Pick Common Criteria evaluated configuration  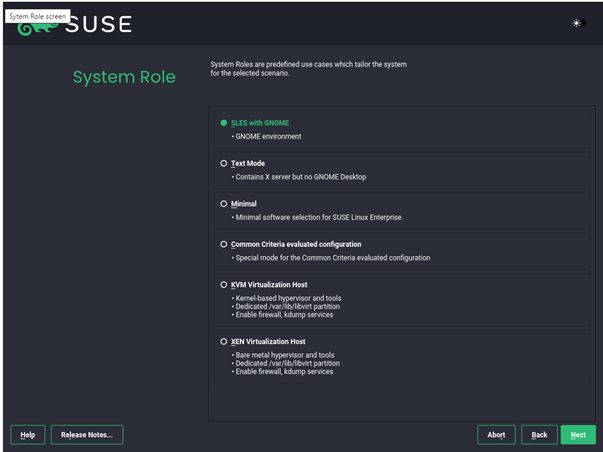click(224, 244)
